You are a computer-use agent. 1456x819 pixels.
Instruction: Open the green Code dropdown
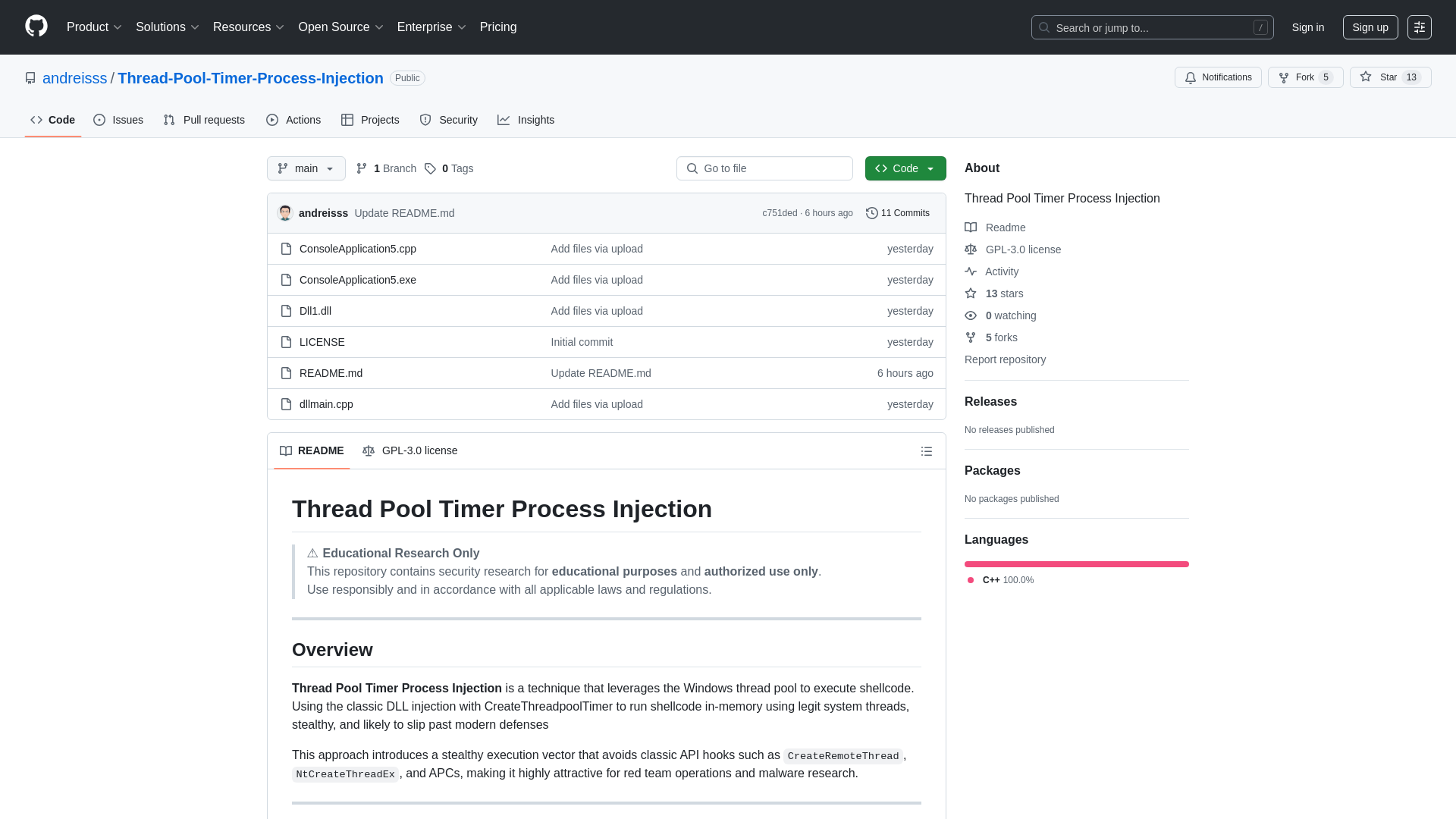click(905, 168)
